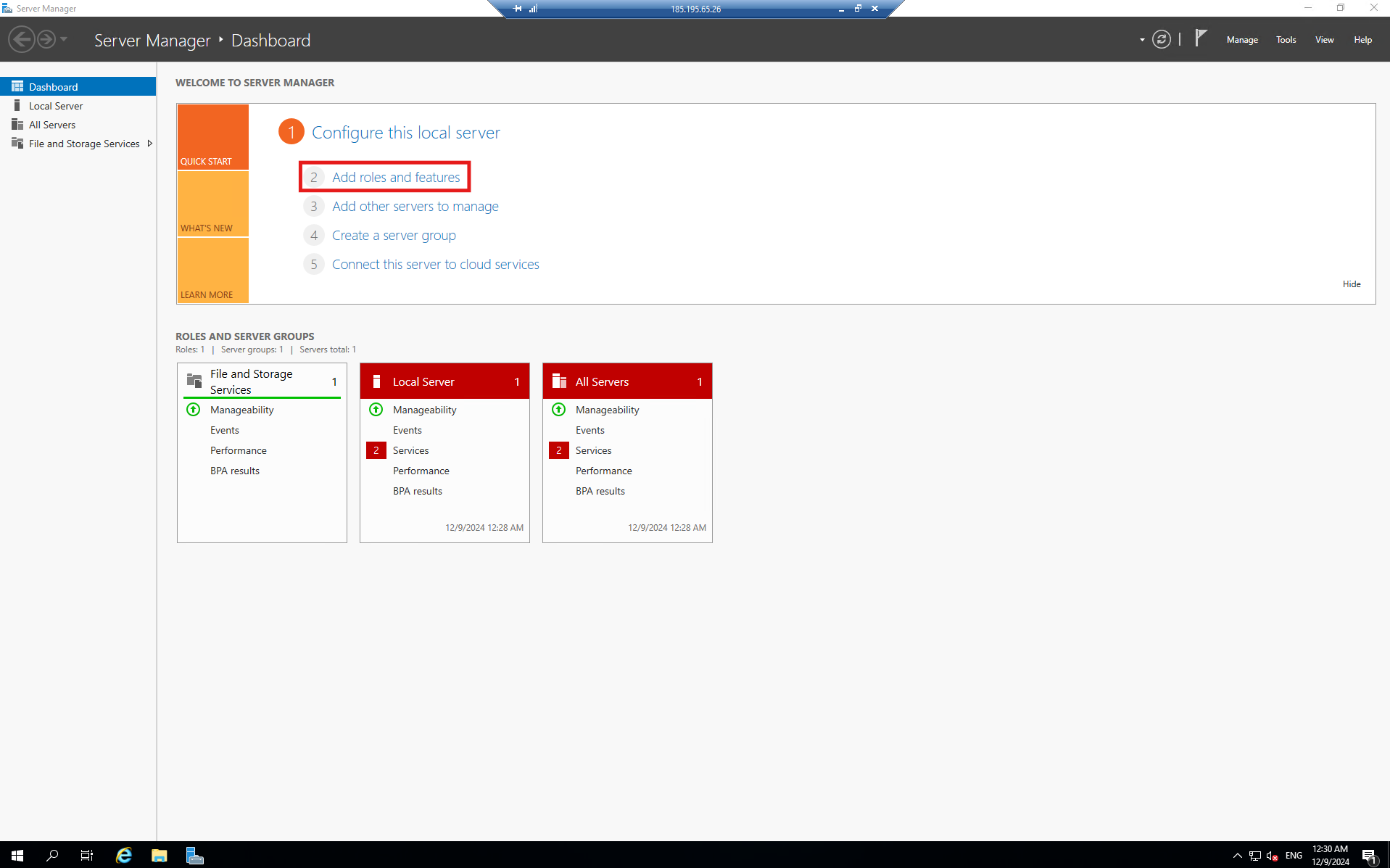Expand File and Storage Services arrow
1390x868 pixels.
tap(149, 144)
